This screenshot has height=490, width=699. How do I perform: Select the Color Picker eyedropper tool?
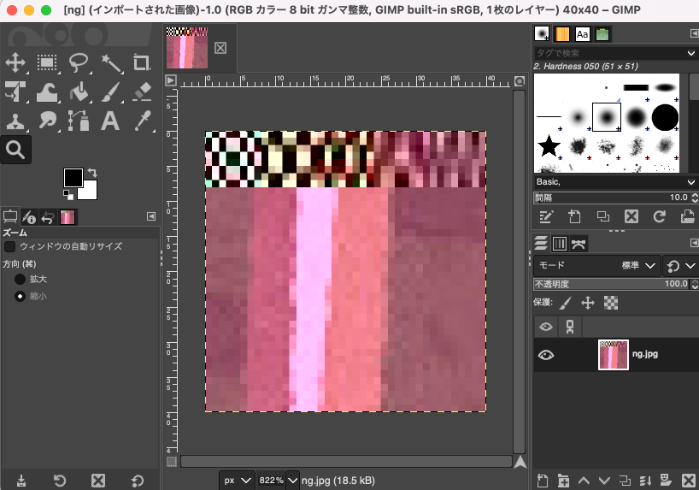point(142,121)
